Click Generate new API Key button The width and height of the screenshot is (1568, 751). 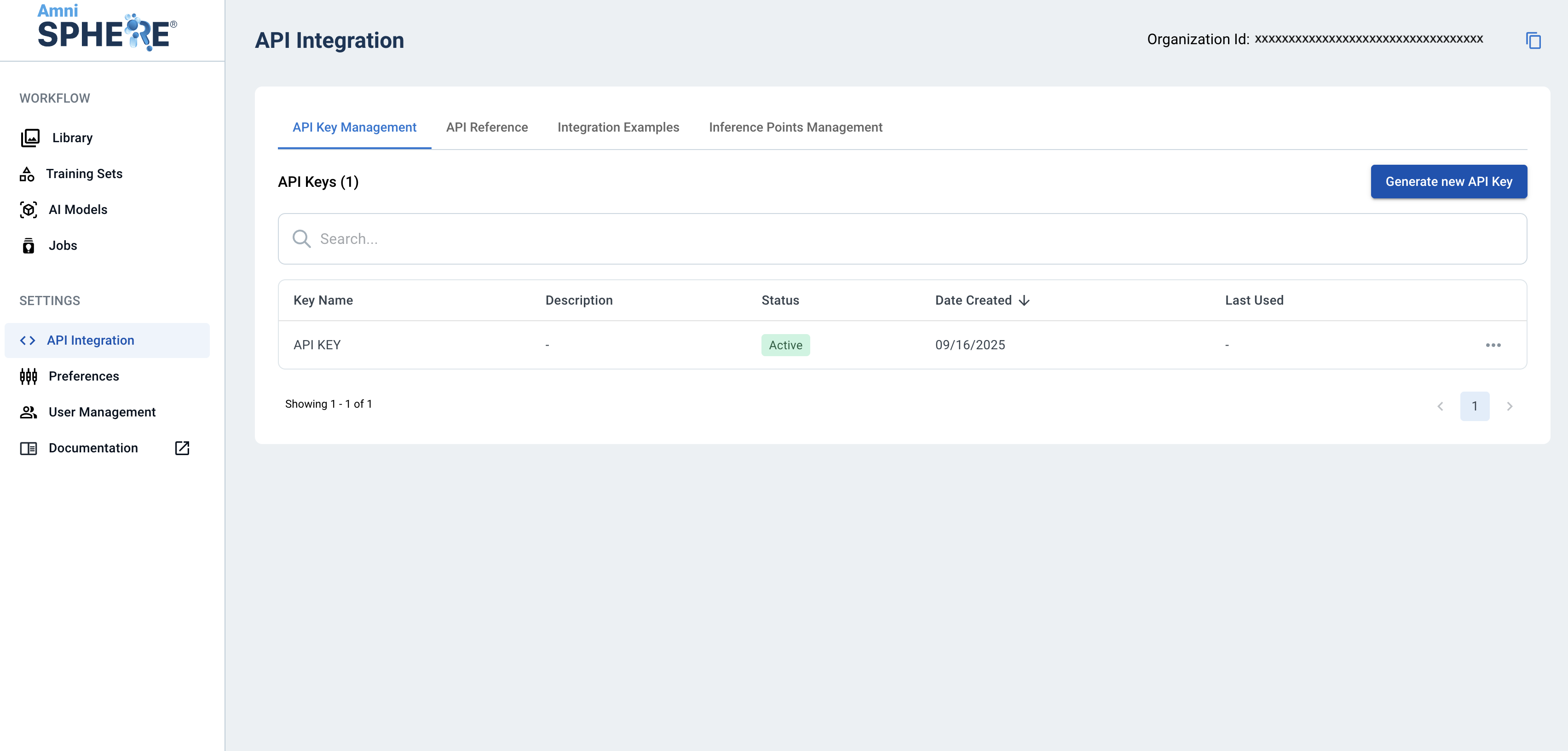point(1448,181)
